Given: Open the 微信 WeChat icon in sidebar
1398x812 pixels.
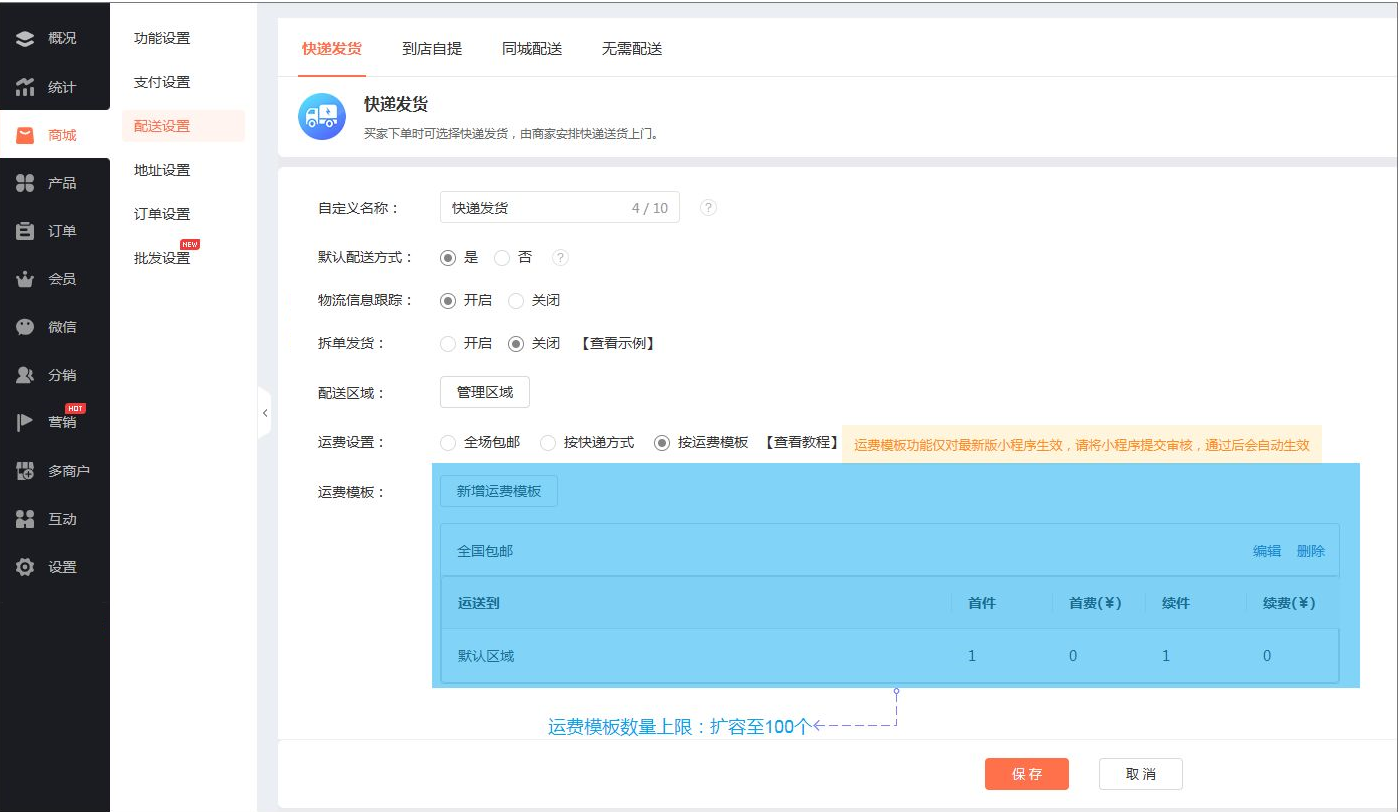Looking at the screenshot, I should point(25,327).
